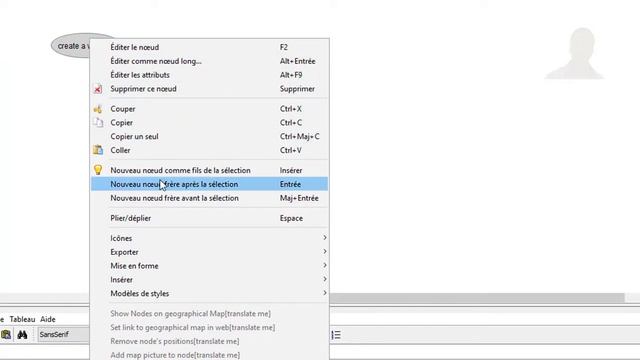Click the numbered list icon in toolbar
Viewport: 640px width, 360px height.
336,335
